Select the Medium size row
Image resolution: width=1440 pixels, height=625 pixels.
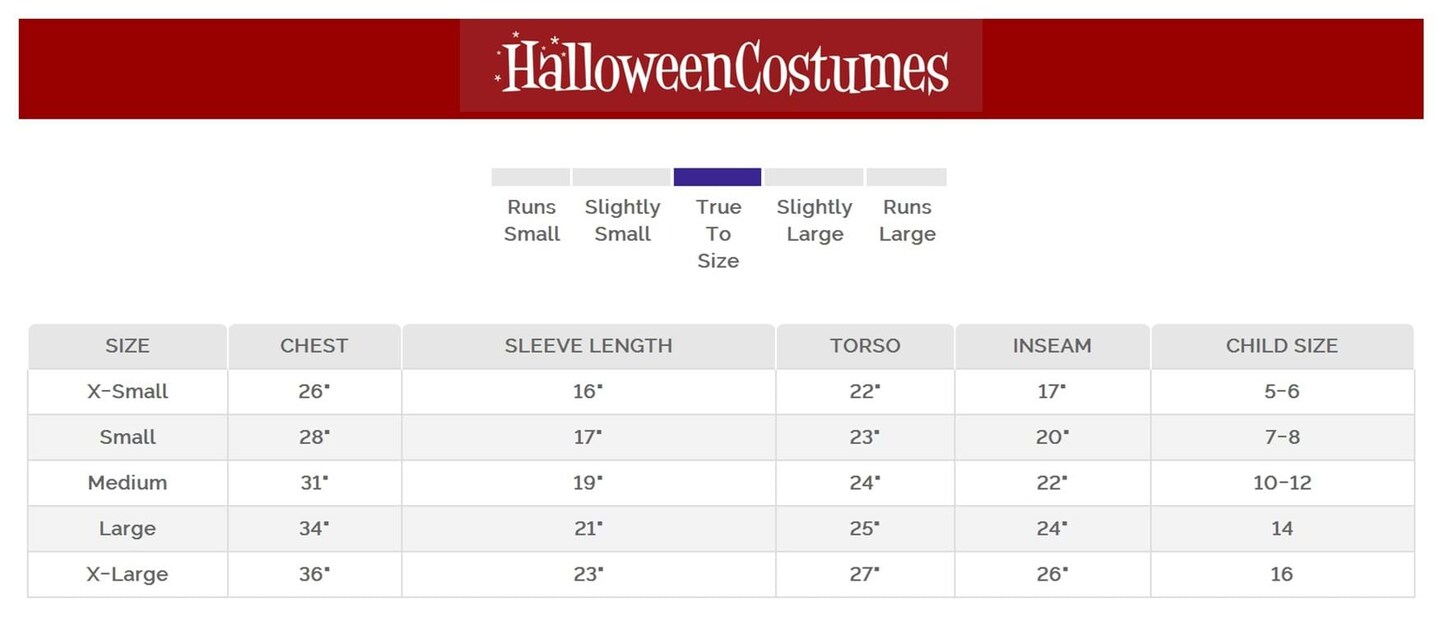pyautogui.click(x=127, y=483)
